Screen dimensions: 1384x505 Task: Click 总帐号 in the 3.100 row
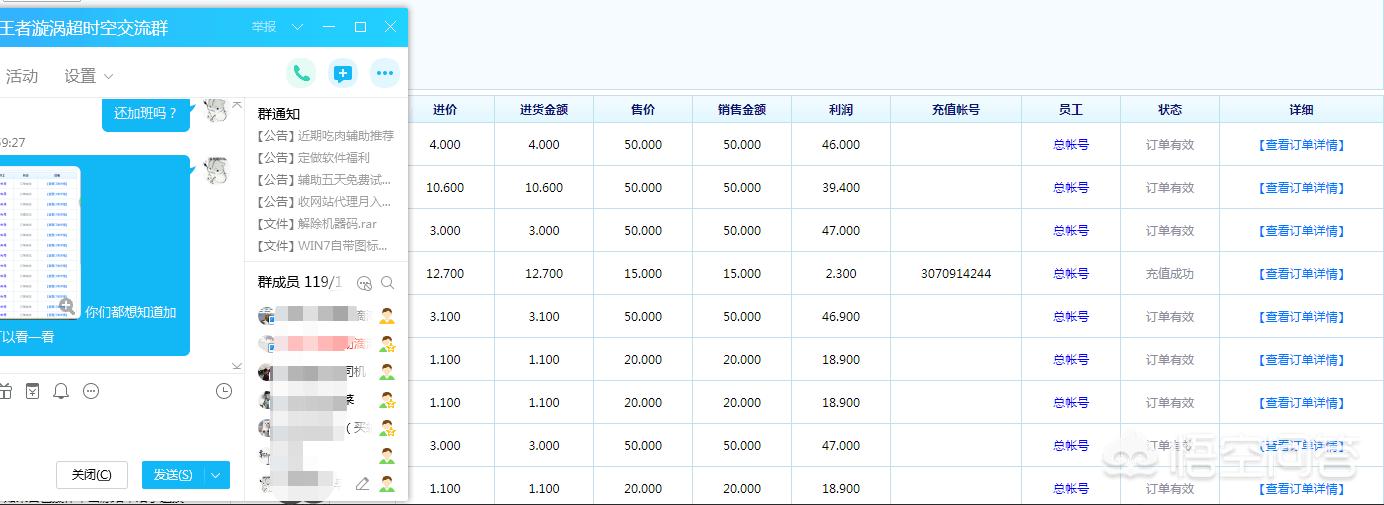pos(1071,317)
